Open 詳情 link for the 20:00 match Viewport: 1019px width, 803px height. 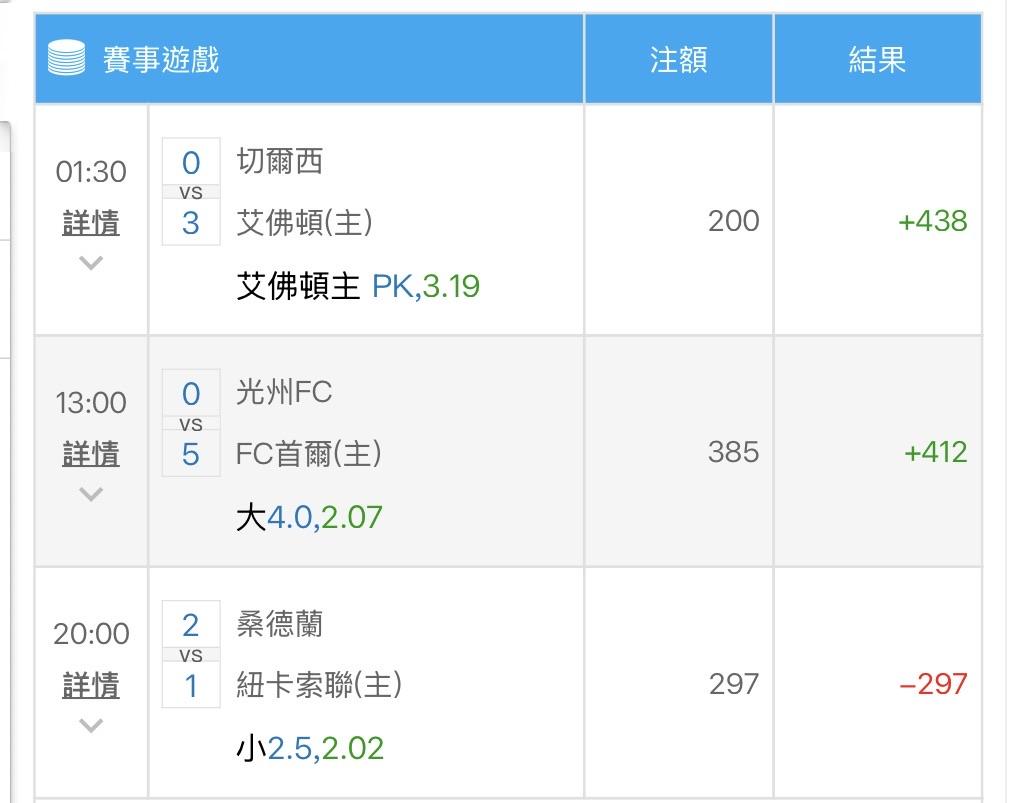(x=91, y=686)
